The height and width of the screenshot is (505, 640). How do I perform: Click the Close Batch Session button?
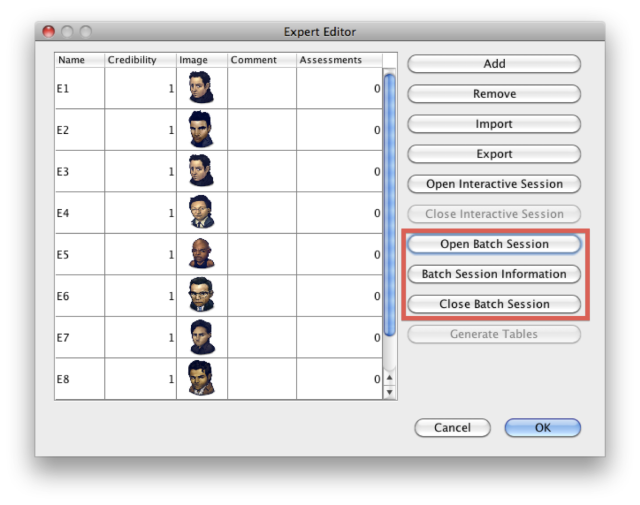[494, 304]
